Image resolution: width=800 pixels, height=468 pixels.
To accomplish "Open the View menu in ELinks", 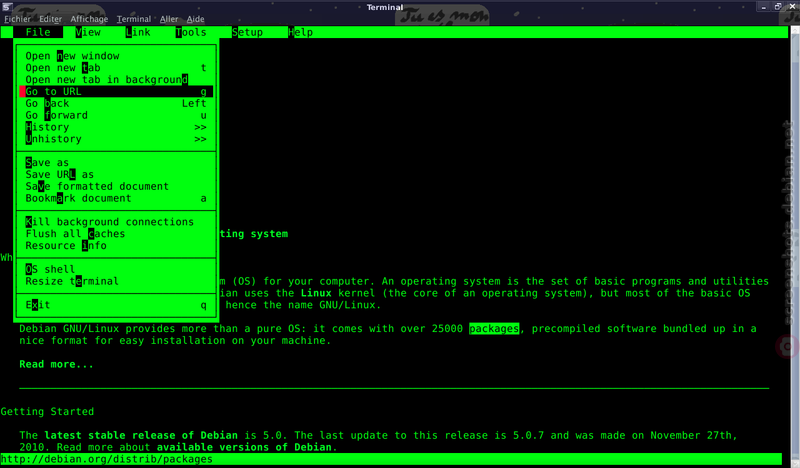I will point(88,32).
